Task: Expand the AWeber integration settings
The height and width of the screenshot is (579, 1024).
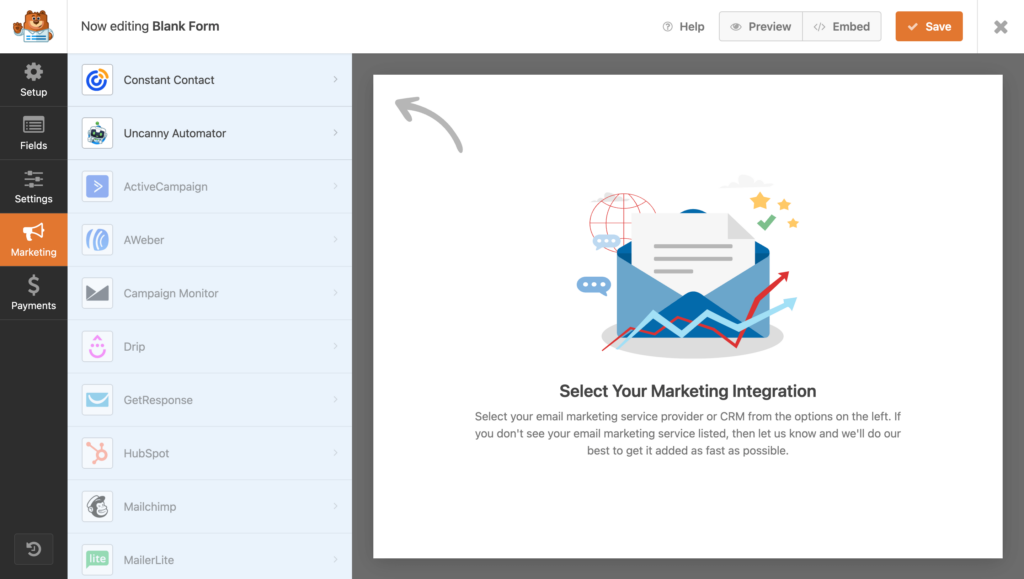Action: tap(210, 239)
